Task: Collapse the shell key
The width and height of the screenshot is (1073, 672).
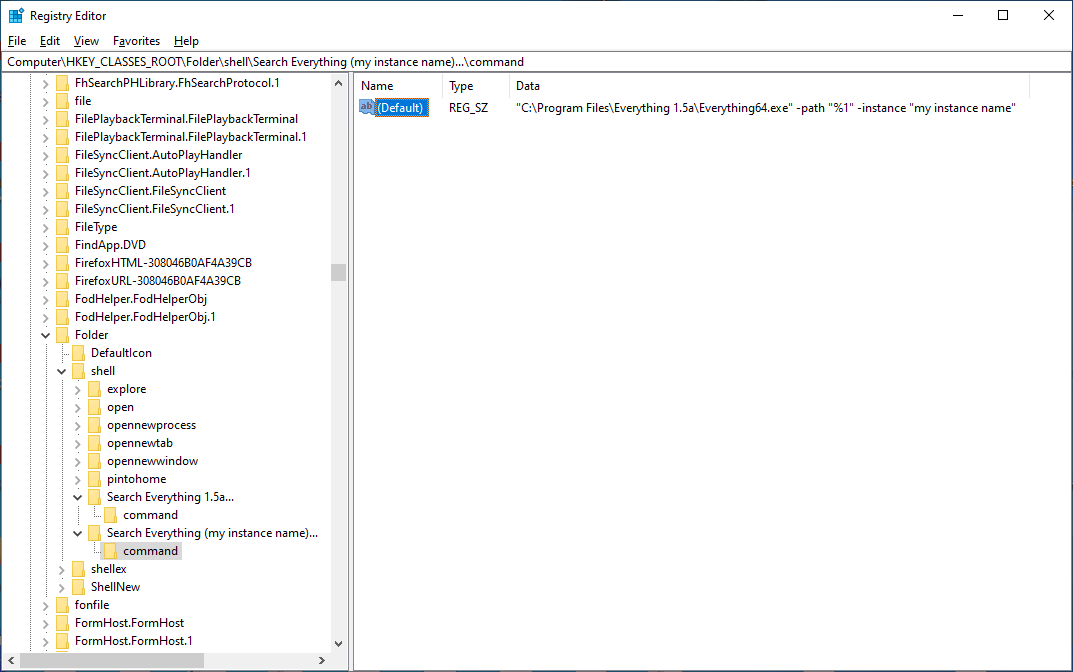Action: (62, 371)
